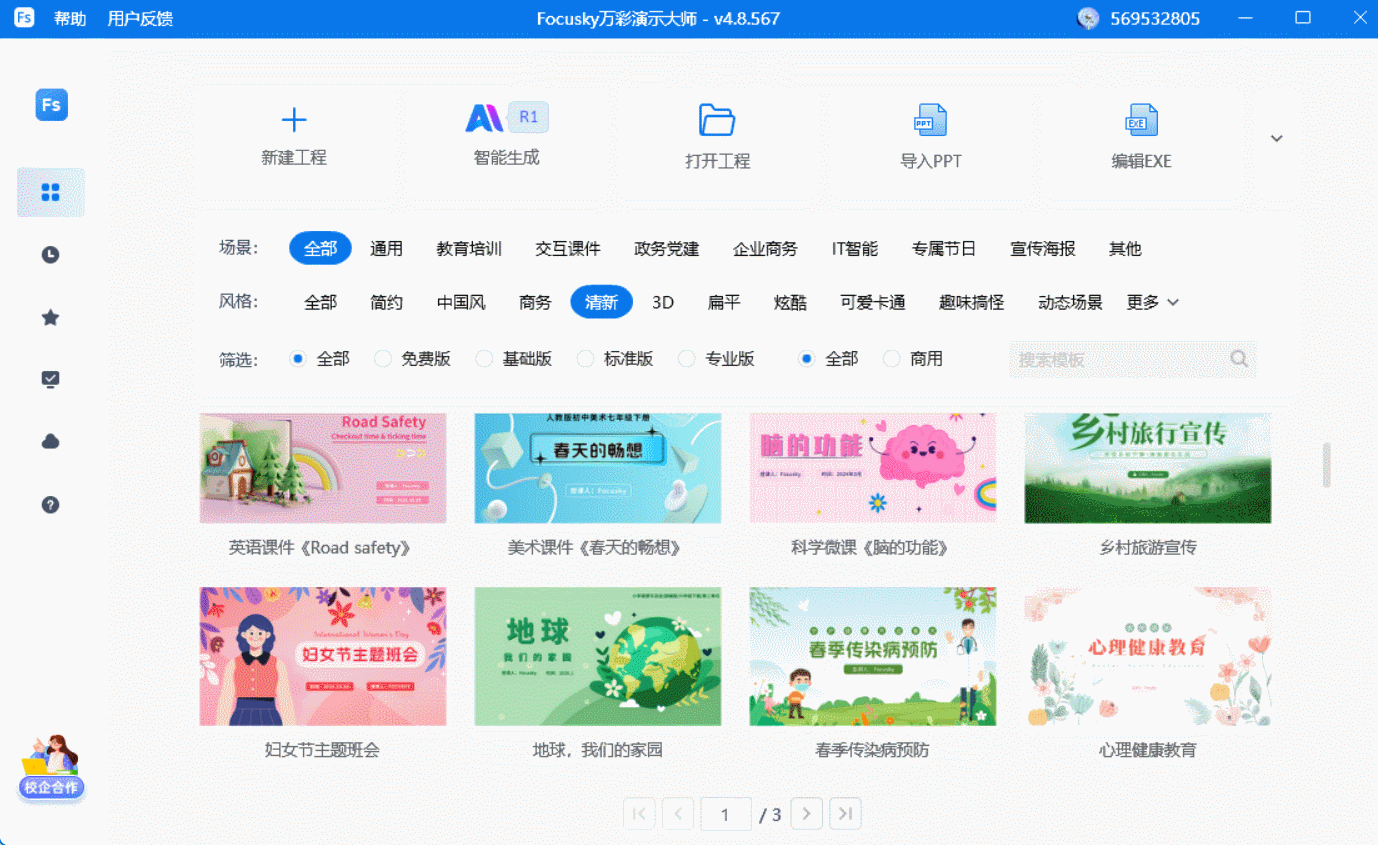Select the 免费版 radio button
The image size is (1378, 845).
(x=383, y=359)
